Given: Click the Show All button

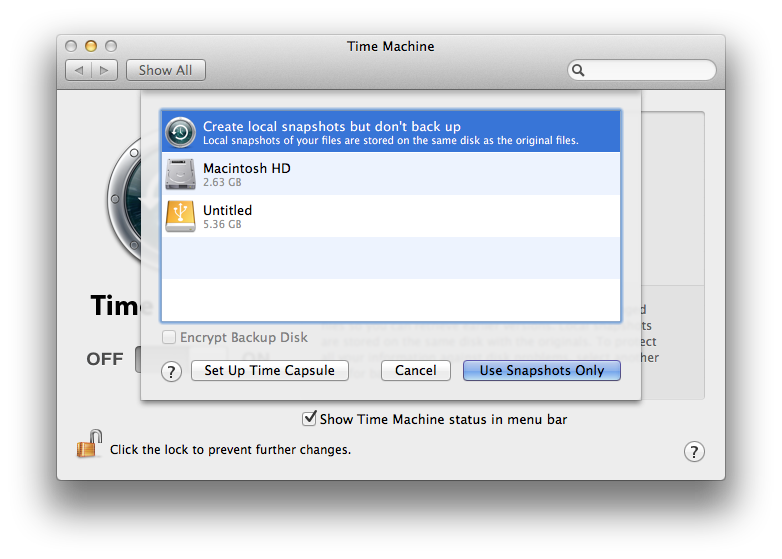Looking at the screenshot, I should coord(166,70).
